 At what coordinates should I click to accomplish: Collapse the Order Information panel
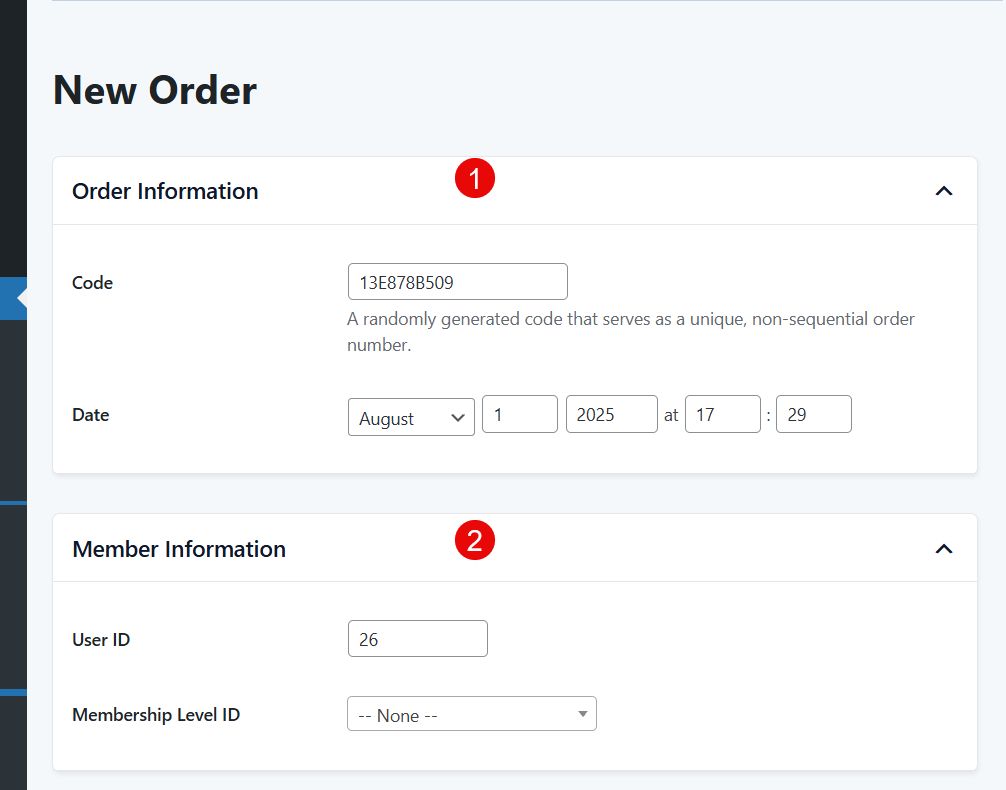[943, 191]
